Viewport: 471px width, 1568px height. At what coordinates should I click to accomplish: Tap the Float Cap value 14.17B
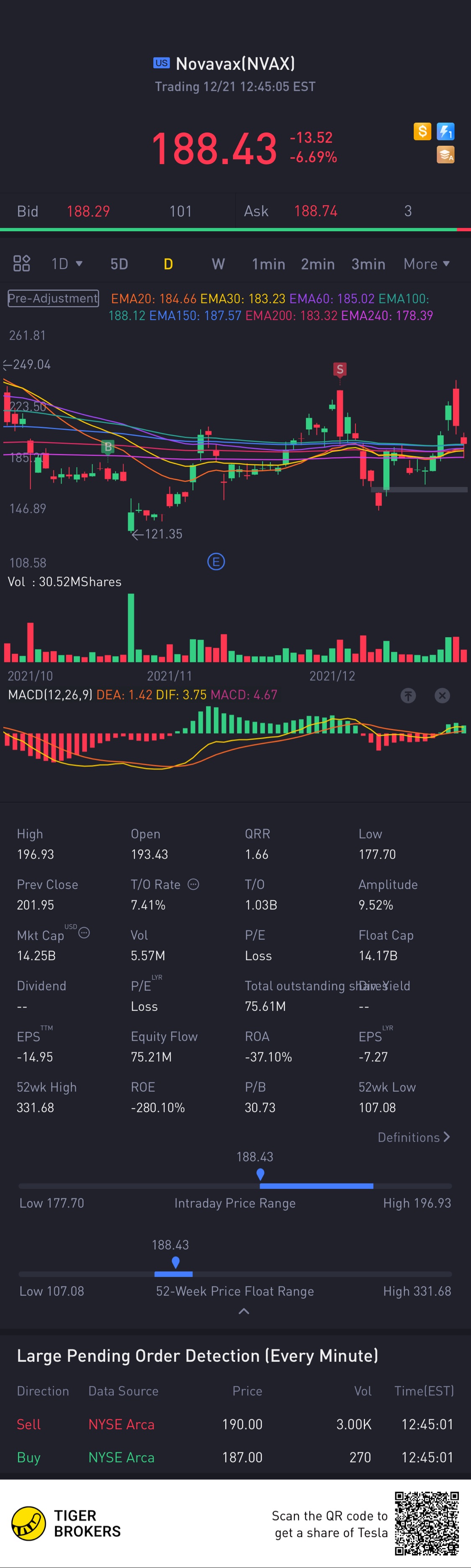(x=378, y=956)
